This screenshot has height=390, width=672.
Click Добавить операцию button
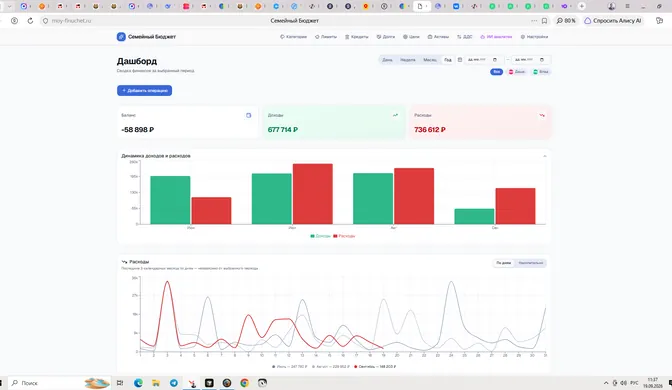pyautogui.click(x=144, y=90)
